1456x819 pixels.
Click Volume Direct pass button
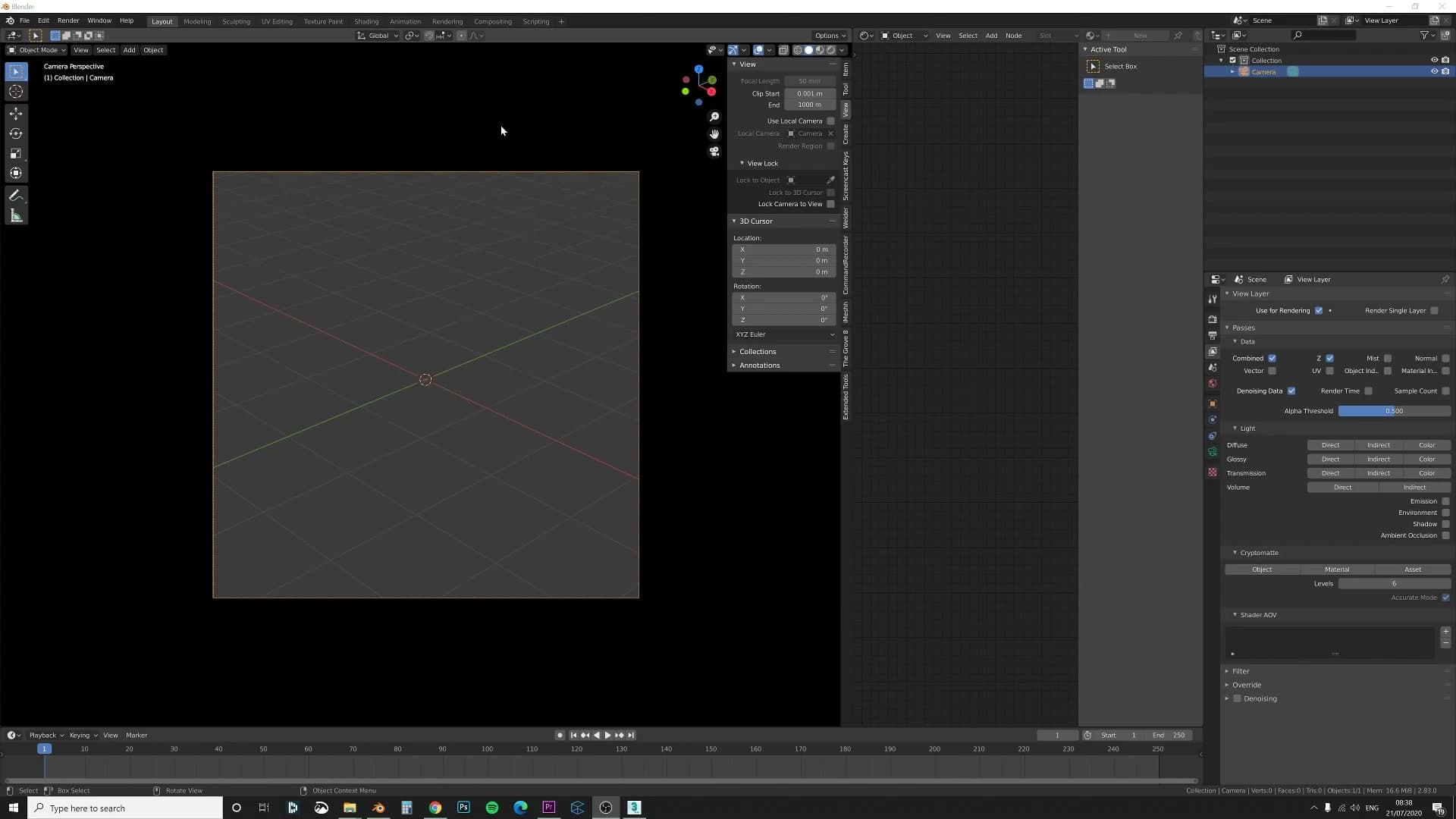(1342, 488)
